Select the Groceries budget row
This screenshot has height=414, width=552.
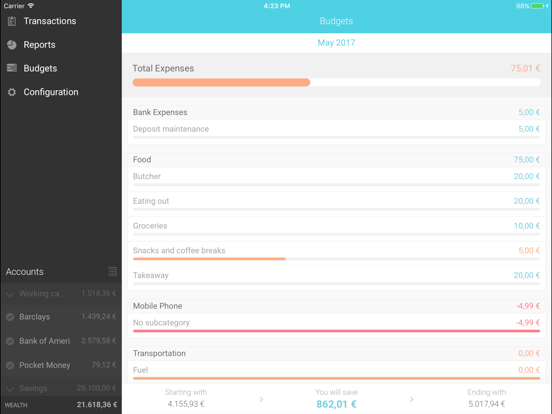[x=336, y=228]
